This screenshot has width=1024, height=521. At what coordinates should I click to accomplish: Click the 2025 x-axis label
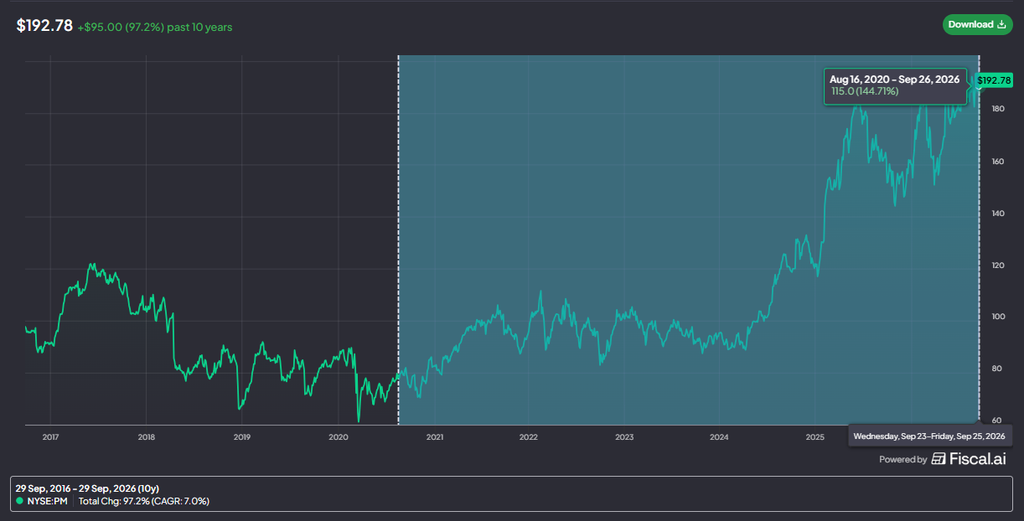(815, 437)
